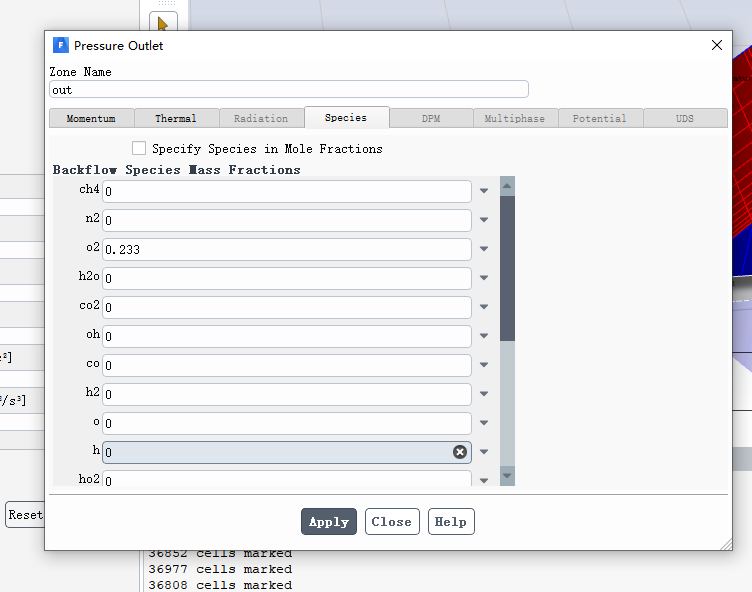Select the arrow pointer tool in toolbar
This screenshot has width=752, height=592.
(x=163, y=22)
